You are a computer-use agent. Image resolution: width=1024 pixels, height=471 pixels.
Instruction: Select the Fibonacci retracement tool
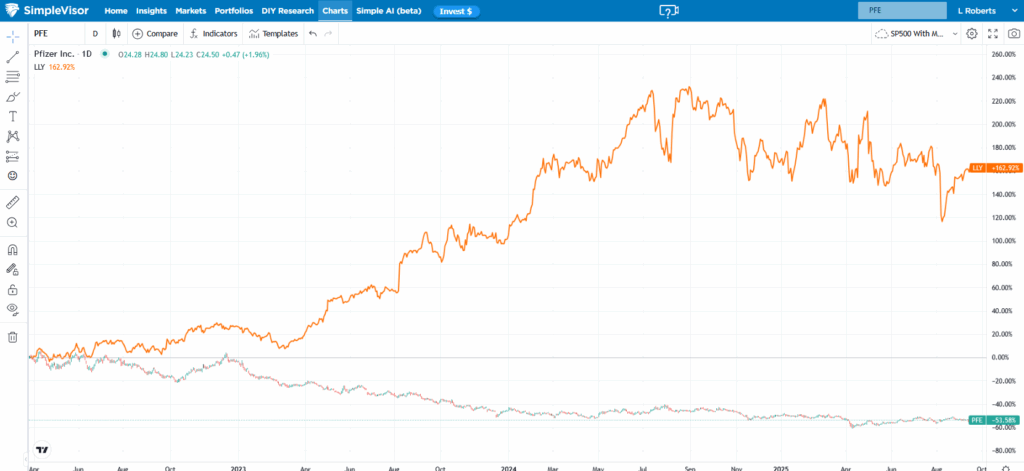pos(13,76)
